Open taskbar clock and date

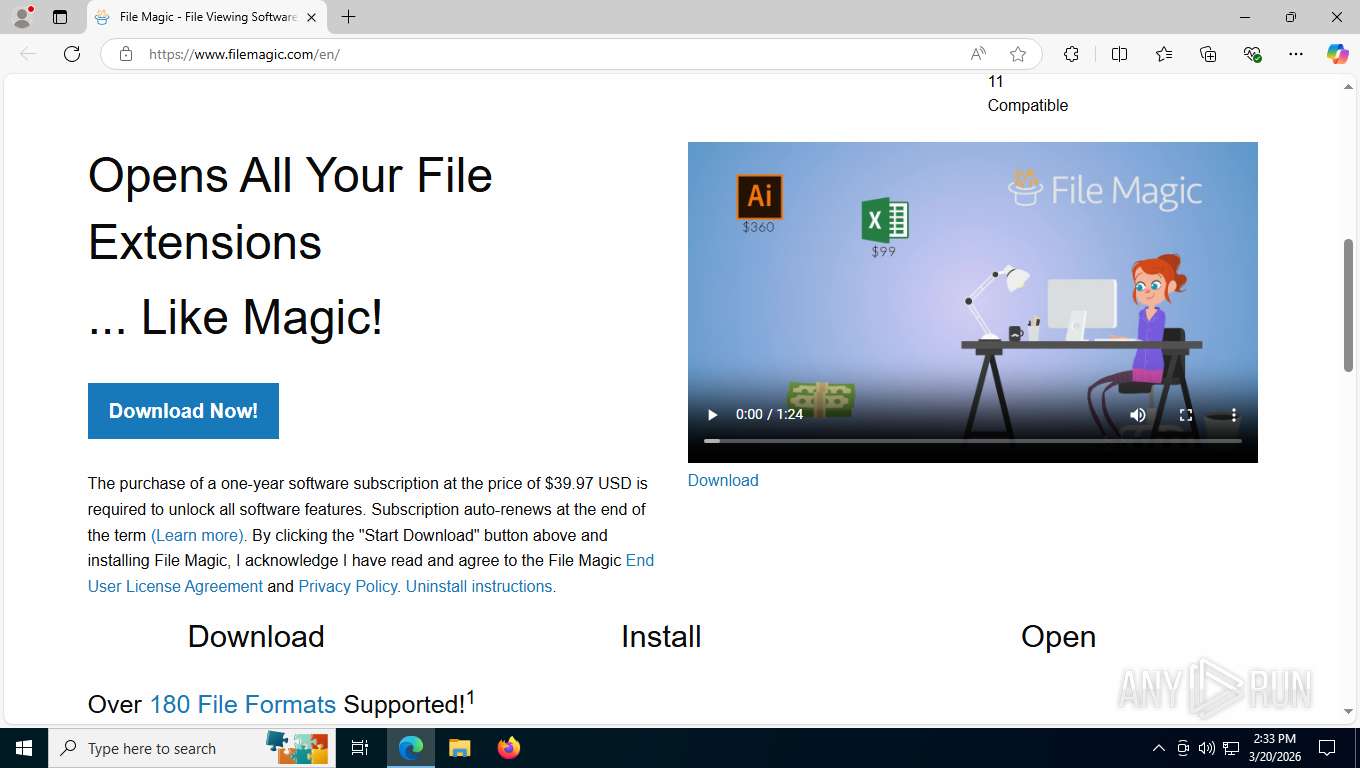pos(1274,748)
